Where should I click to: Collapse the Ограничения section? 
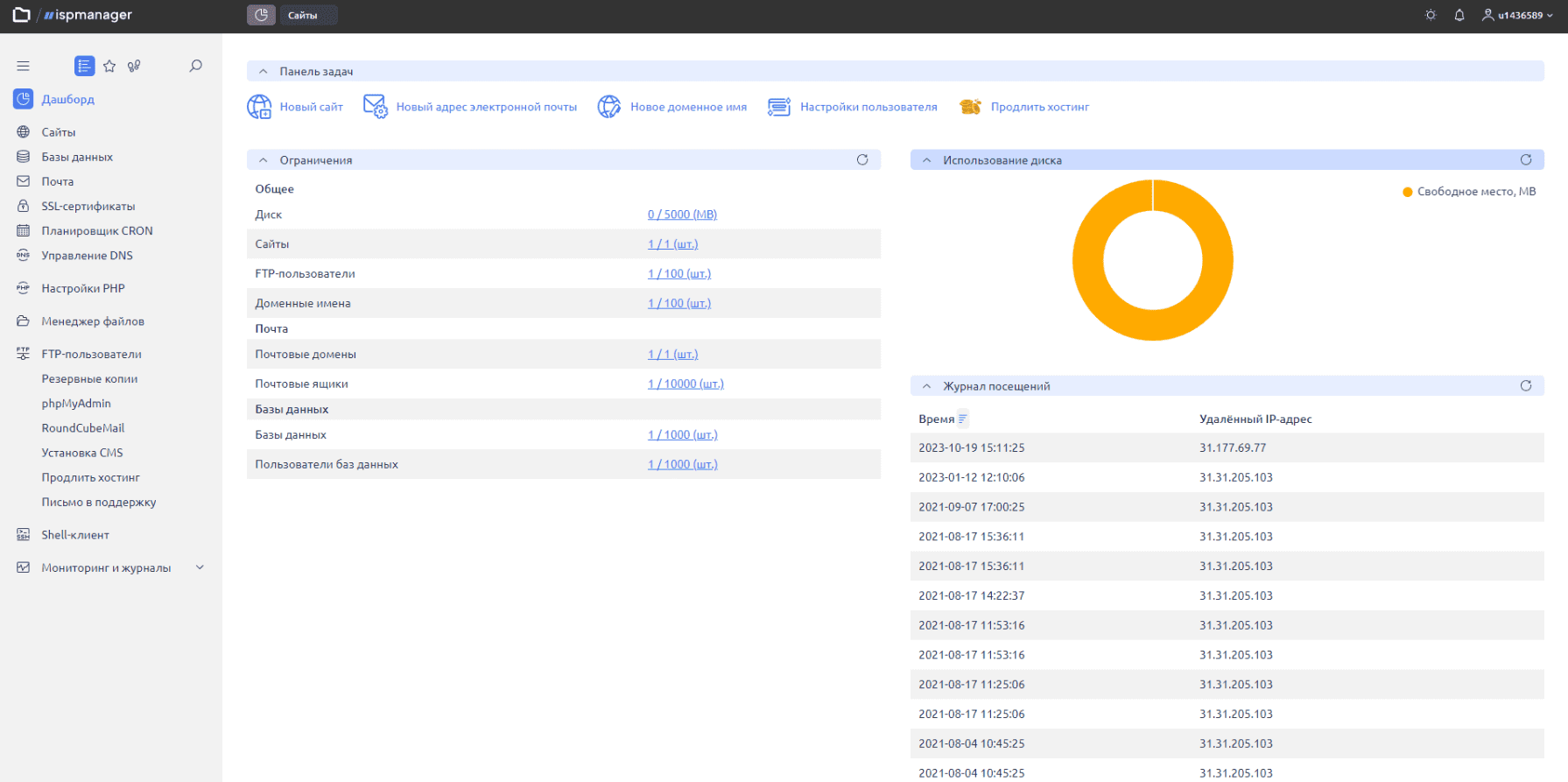point(264,160)
